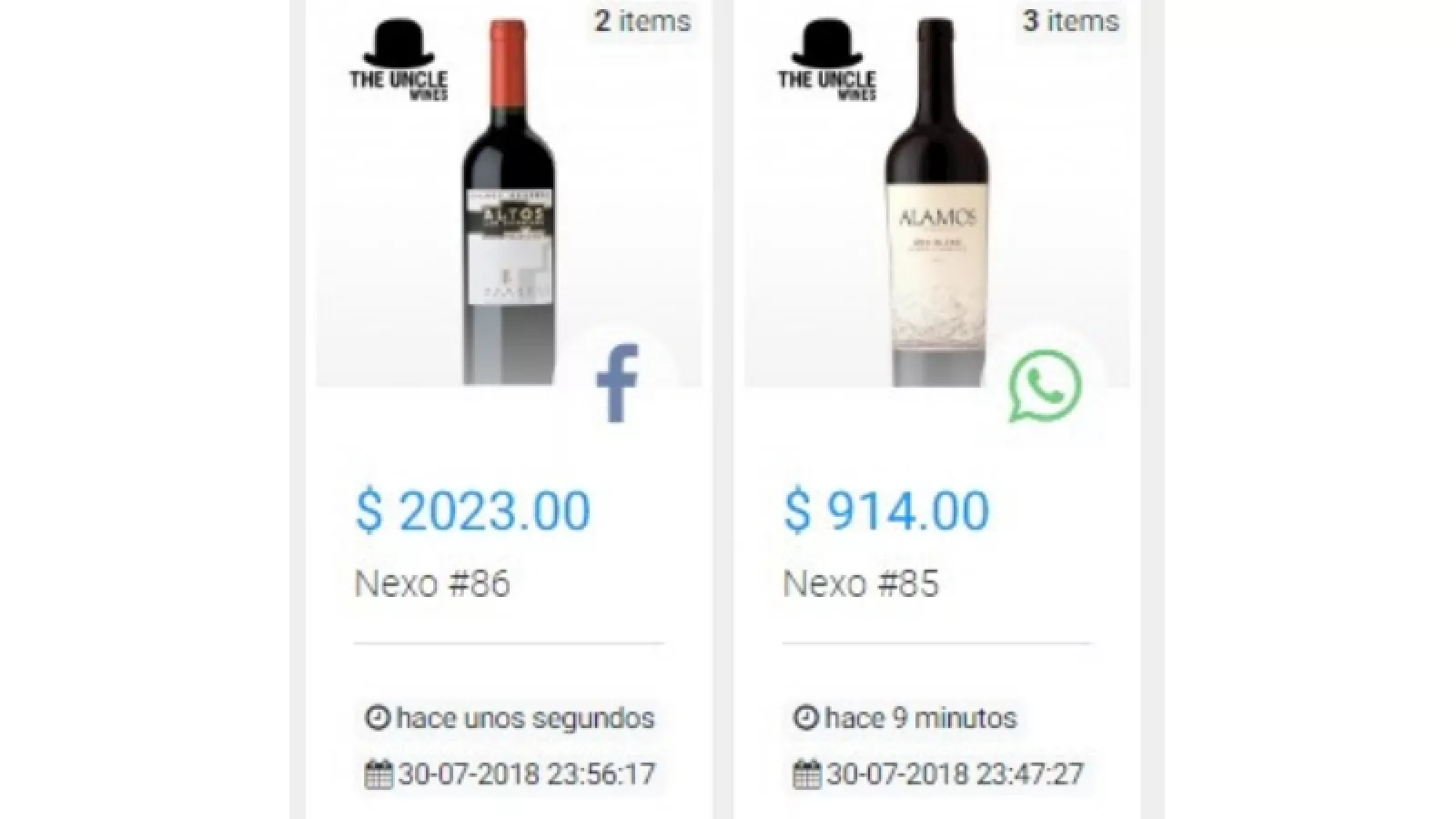Image resolution: width=1456 pixels, height=819 pixels.
Task: Open order Nexo #85
Action: click(x=861, y=583)
